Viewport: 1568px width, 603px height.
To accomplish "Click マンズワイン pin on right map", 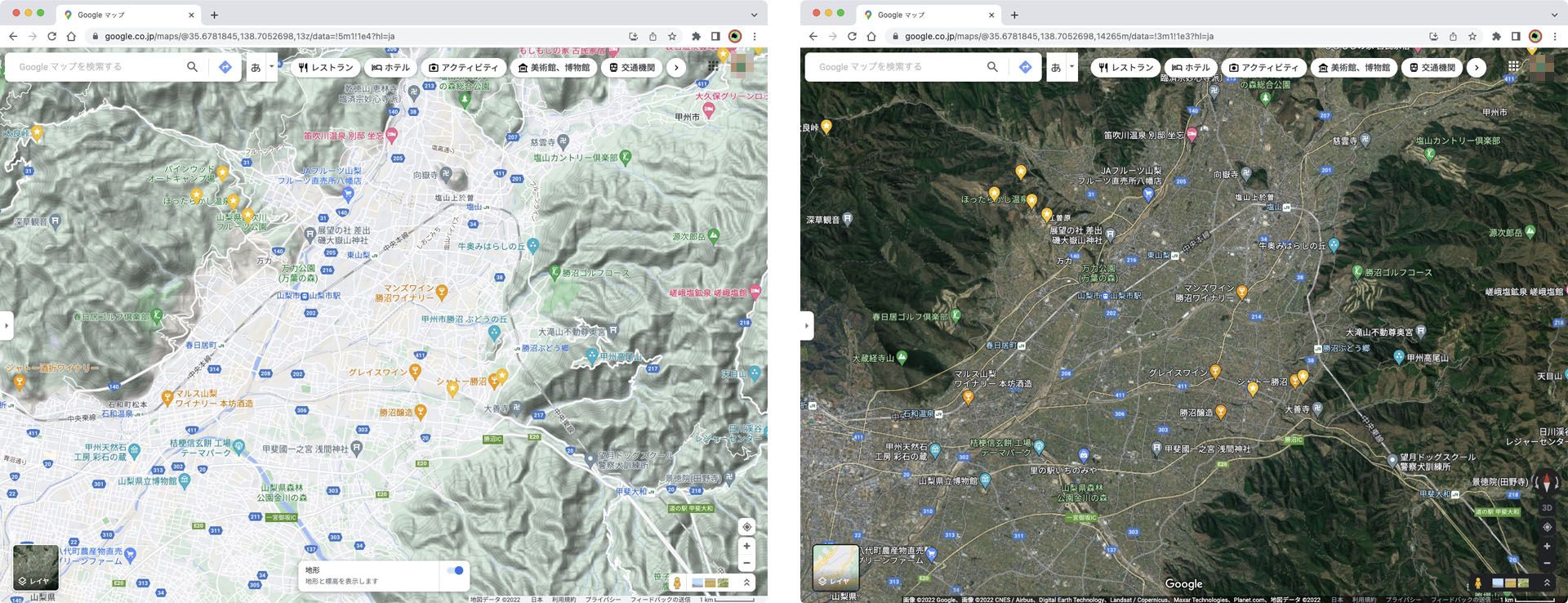I will pos(1241,291).
